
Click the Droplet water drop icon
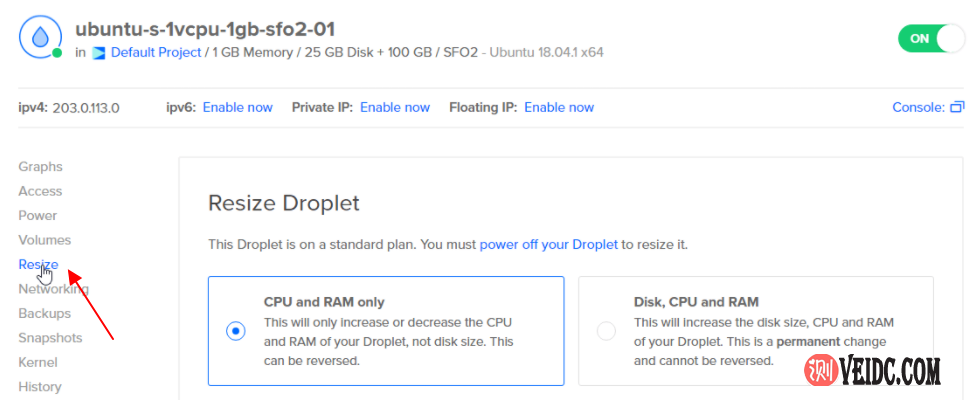40,37
